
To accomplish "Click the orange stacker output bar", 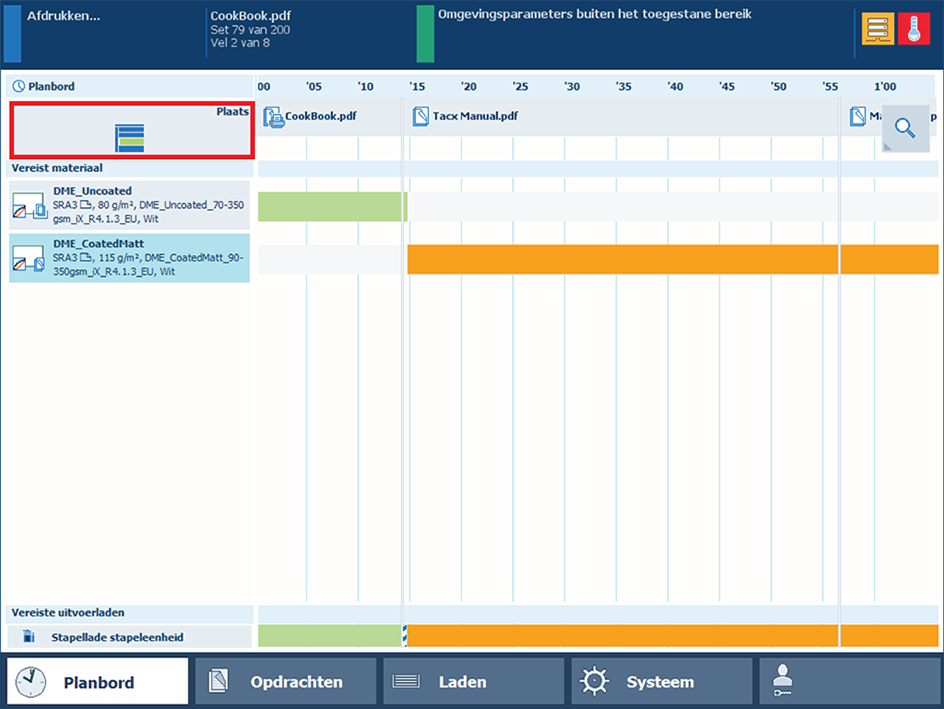I will 672,636.
